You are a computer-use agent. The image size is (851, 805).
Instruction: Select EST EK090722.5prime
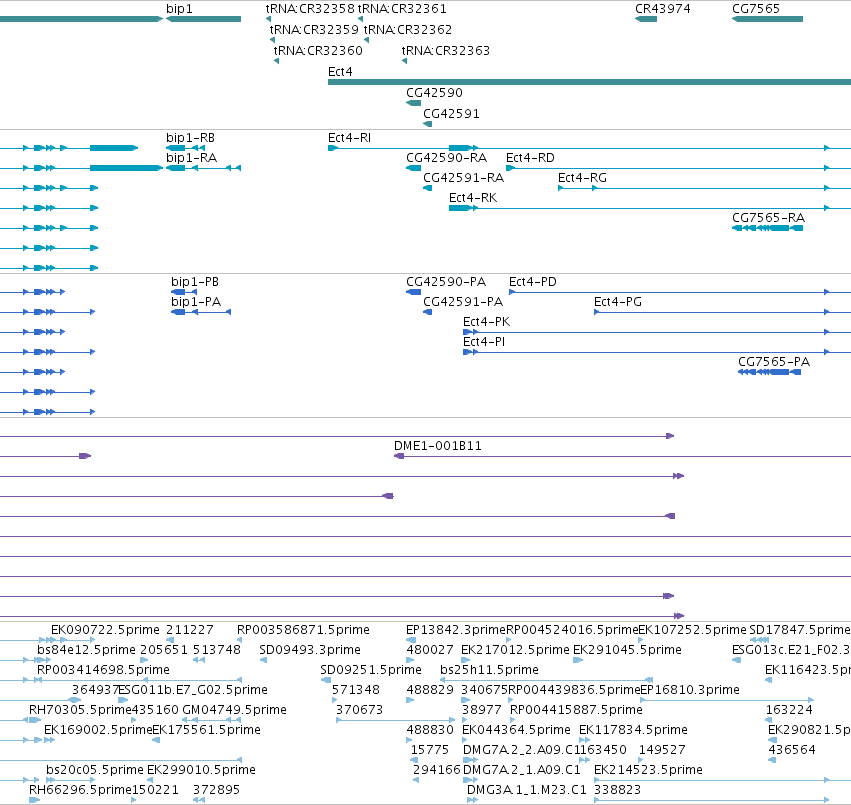tap(105, 630)
